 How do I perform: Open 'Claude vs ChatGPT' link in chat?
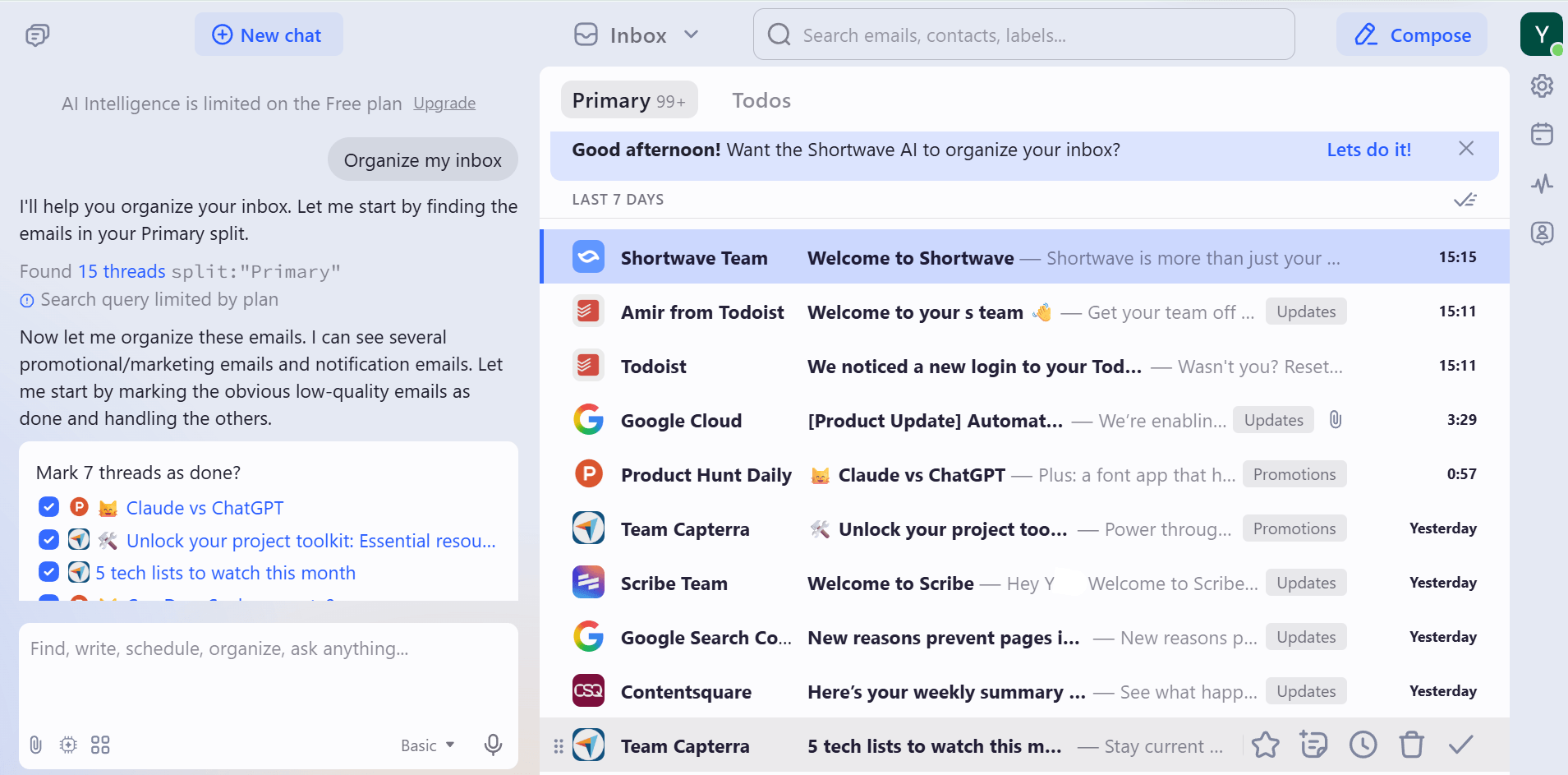click(205, 508)
